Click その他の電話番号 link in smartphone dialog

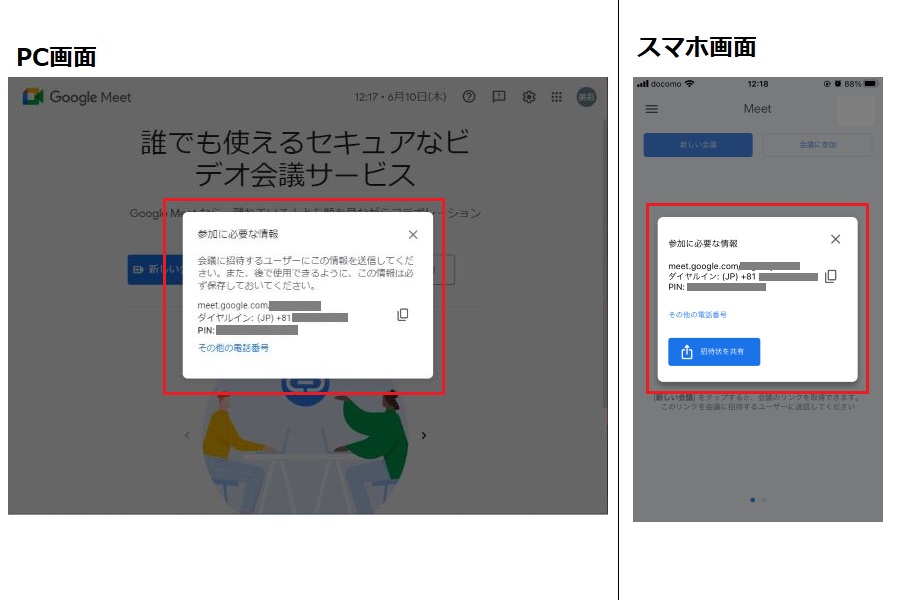(x=697, y=315)
